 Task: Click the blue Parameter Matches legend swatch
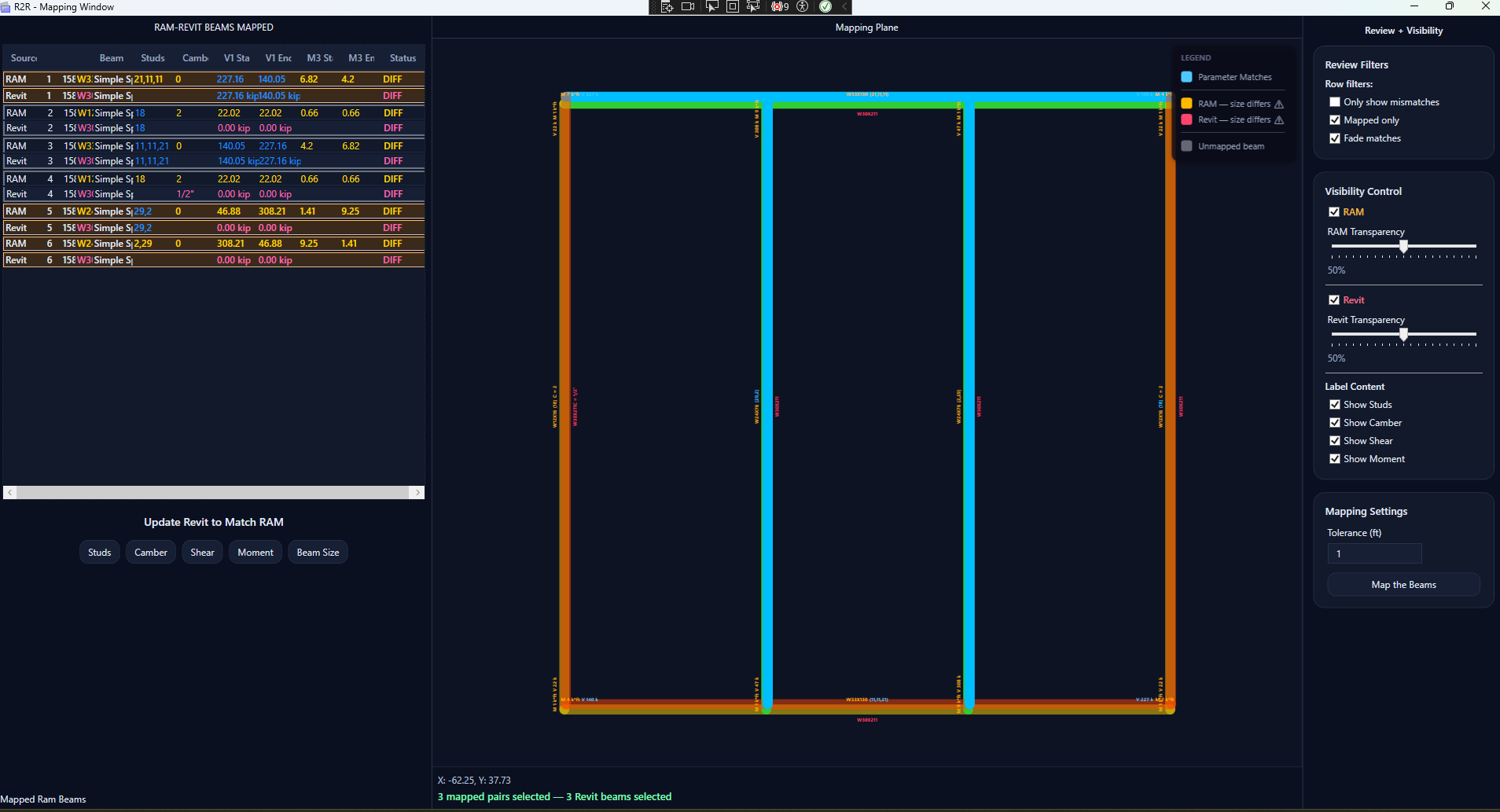pos(1186,77)
